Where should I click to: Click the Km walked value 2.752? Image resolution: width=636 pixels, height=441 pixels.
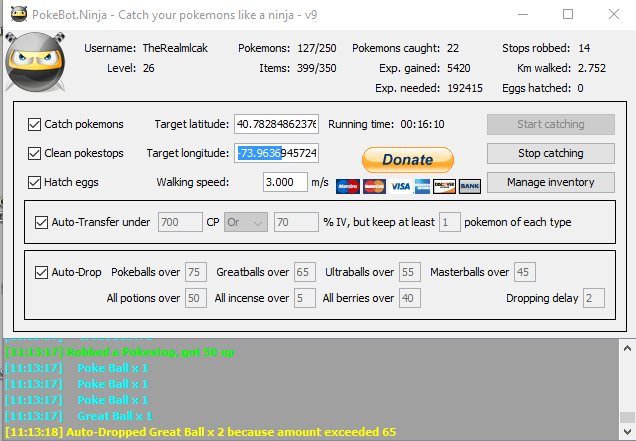[x=592, y=68]
